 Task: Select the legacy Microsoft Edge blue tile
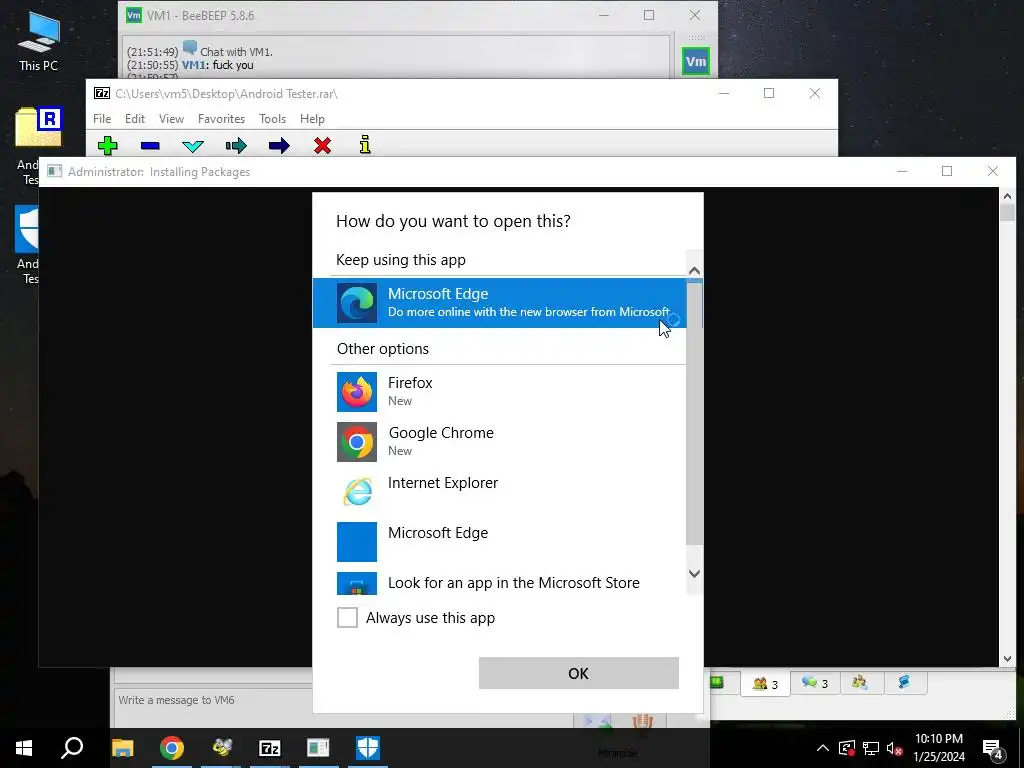tap(500, 541)
